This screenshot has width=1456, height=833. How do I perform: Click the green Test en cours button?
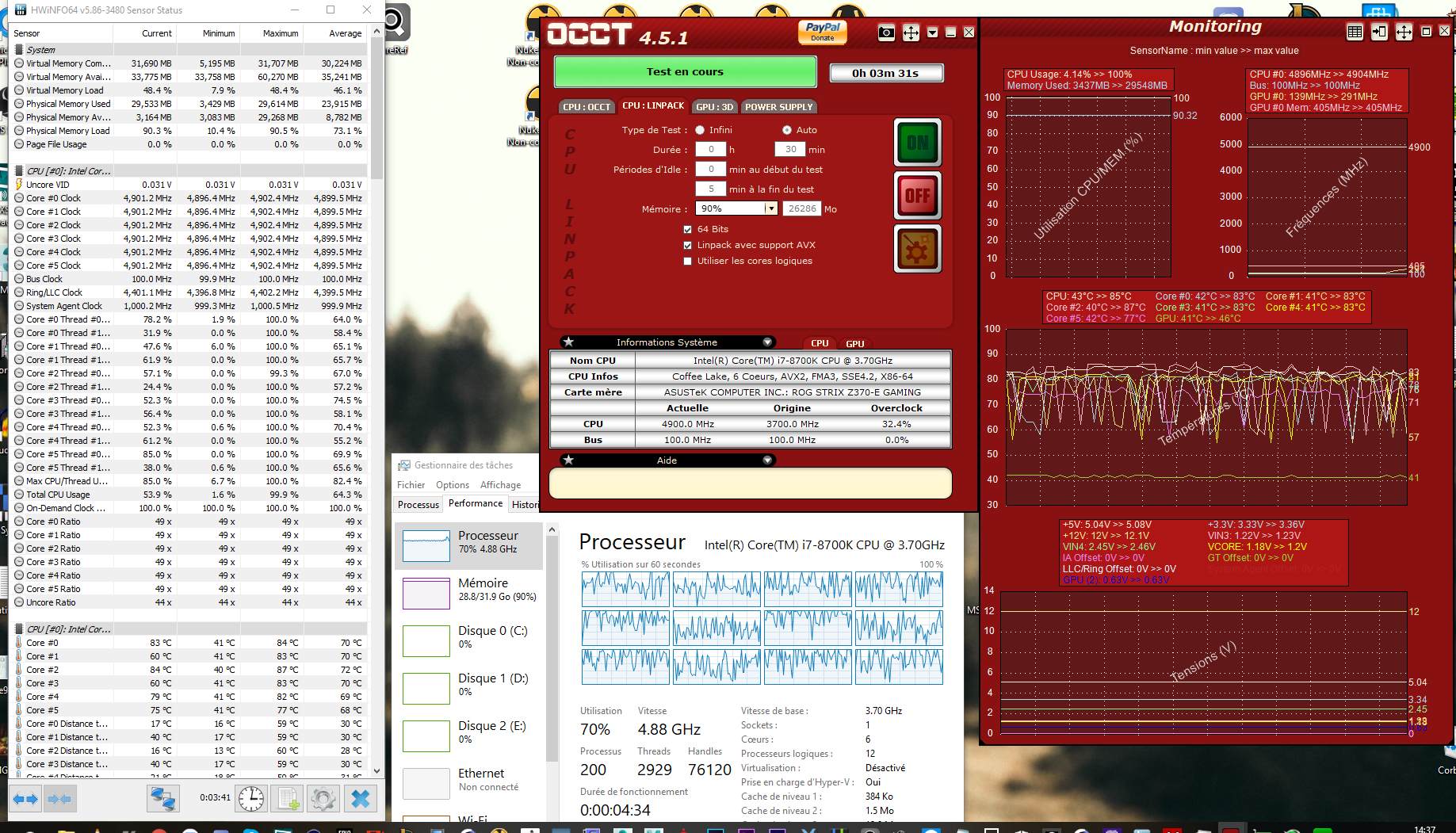[x=685, y=71]
